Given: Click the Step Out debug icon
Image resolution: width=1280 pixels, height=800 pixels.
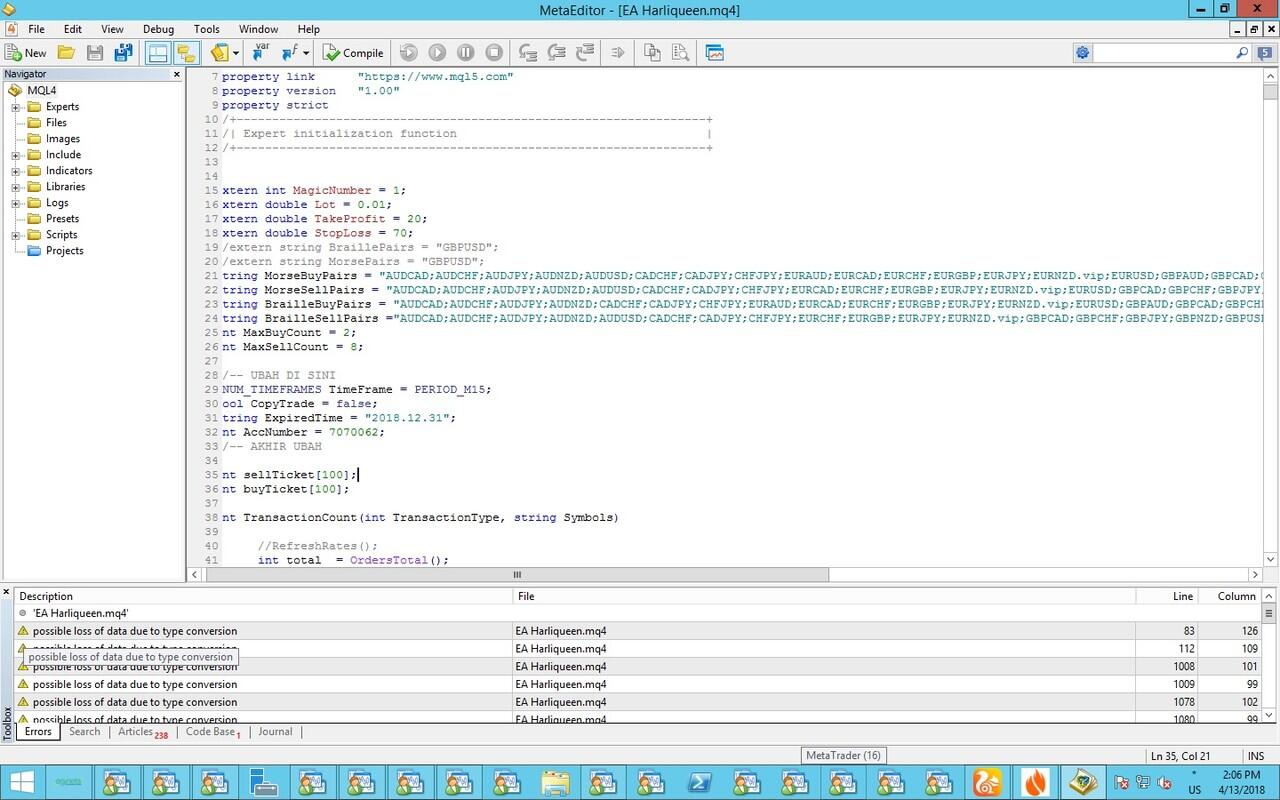Looking at the screenshot, I should pos(586,53).
